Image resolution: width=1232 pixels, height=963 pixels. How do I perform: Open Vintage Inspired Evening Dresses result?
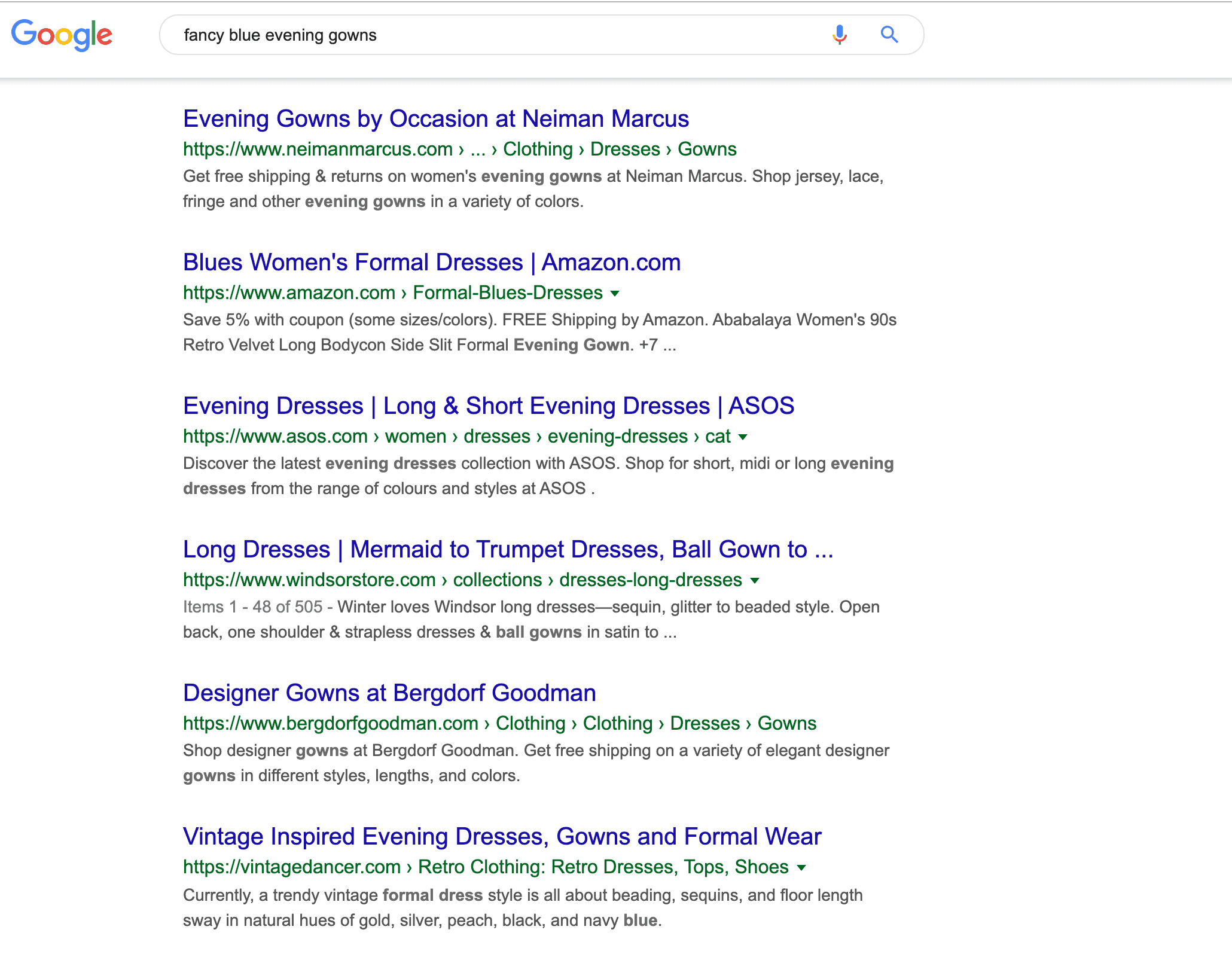(x=502, y=836)
